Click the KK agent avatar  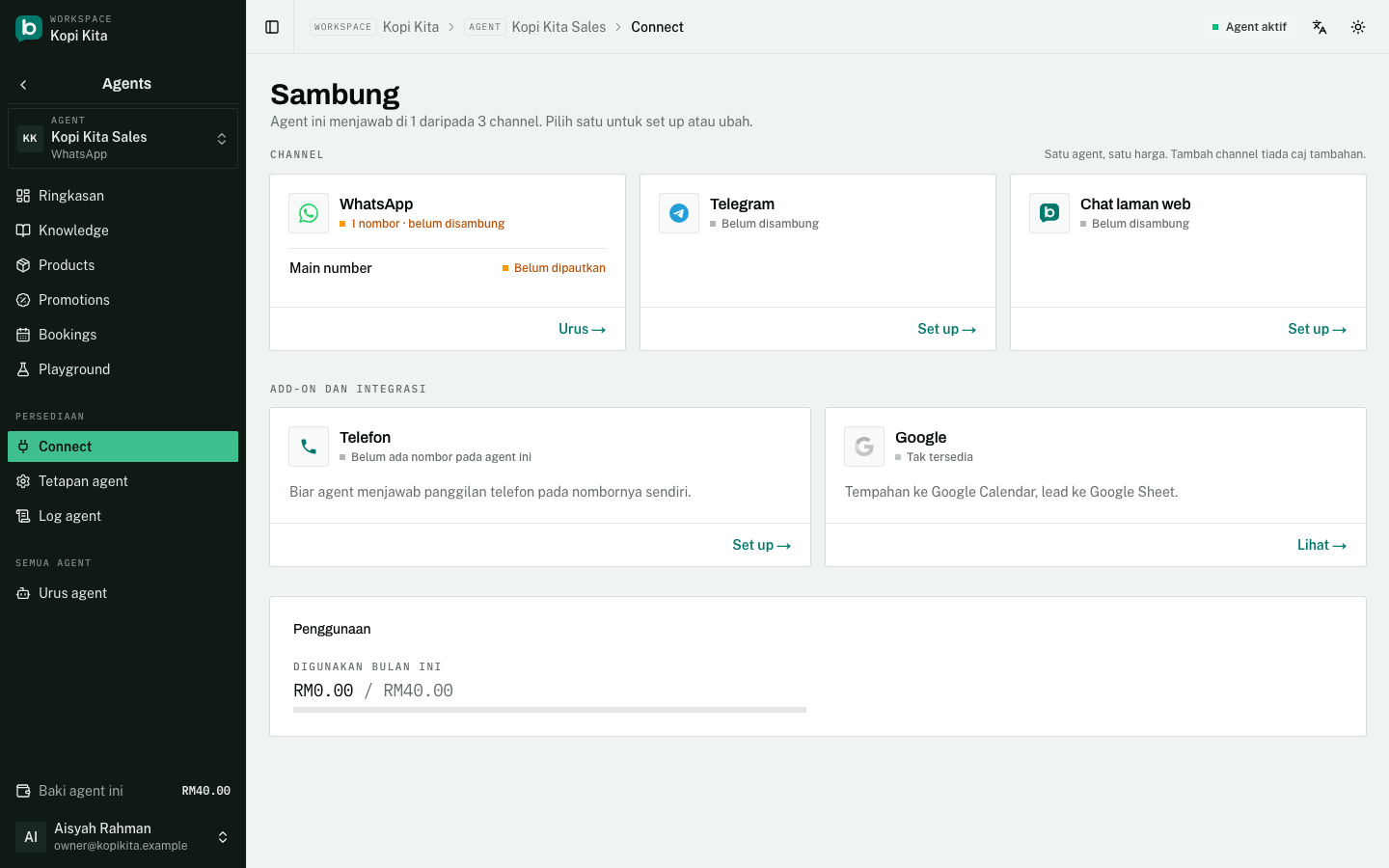coord(30,138)
